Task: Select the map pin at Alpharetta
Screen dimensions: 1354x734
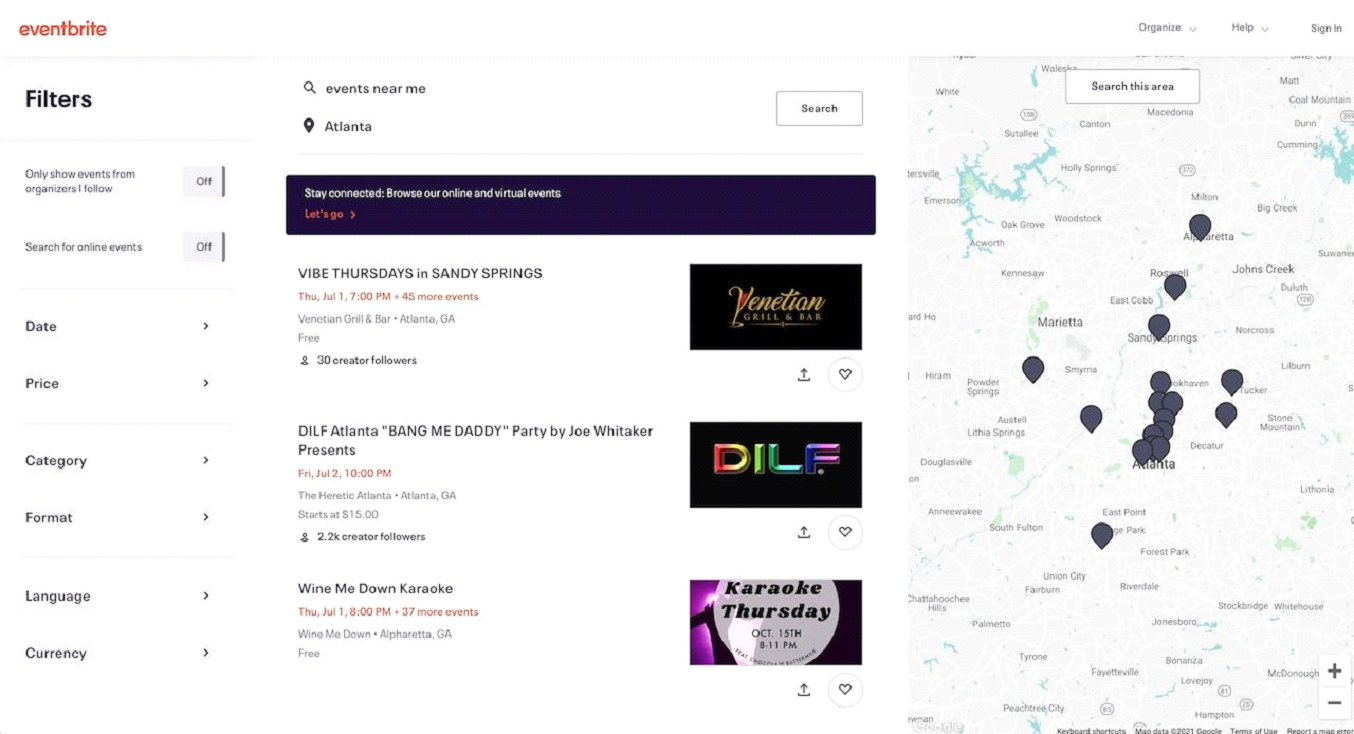Action: tap(1200, 227)
